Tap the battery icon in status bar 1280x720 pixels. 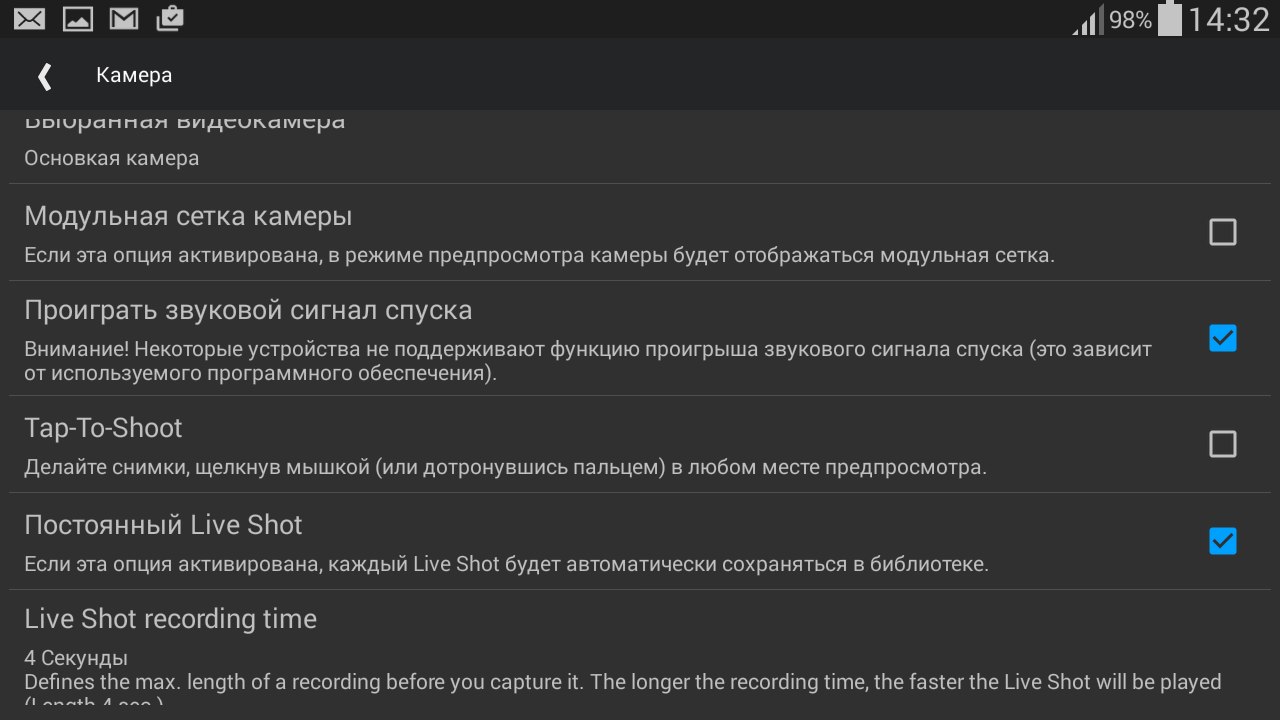[1169, 19]
